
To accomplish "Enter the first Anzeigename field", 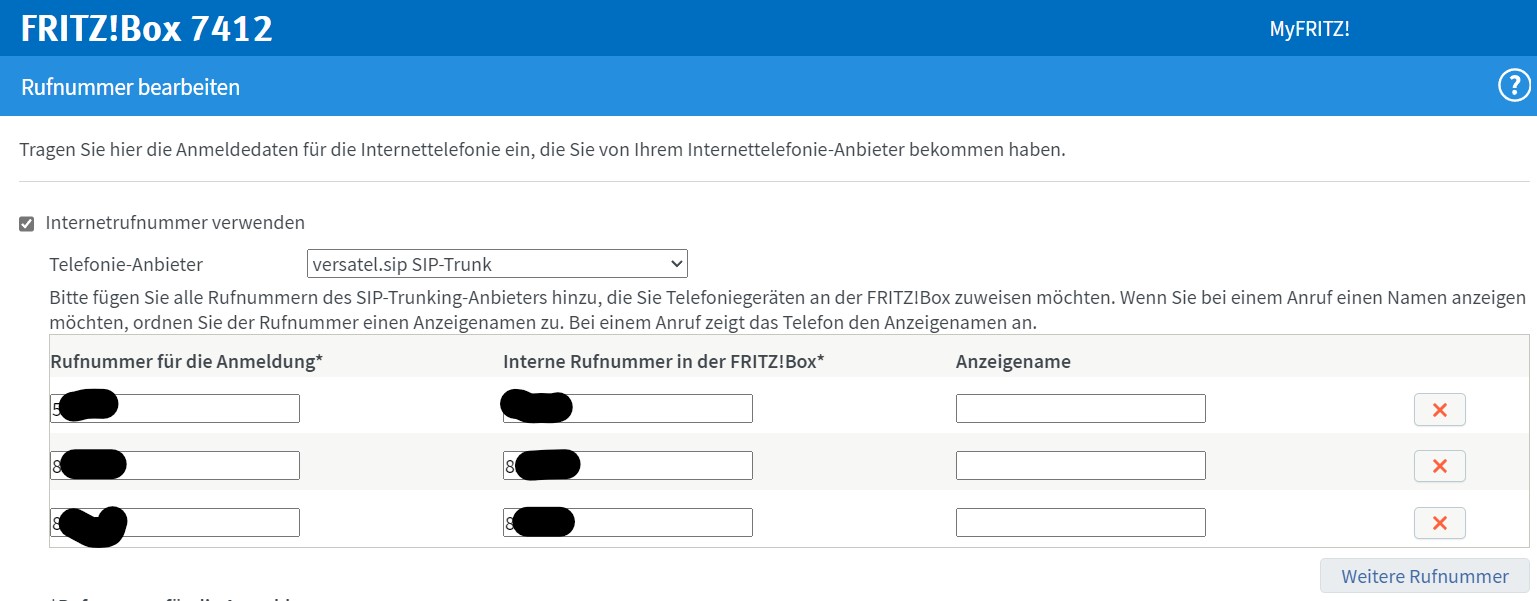I will [1080, 408].
